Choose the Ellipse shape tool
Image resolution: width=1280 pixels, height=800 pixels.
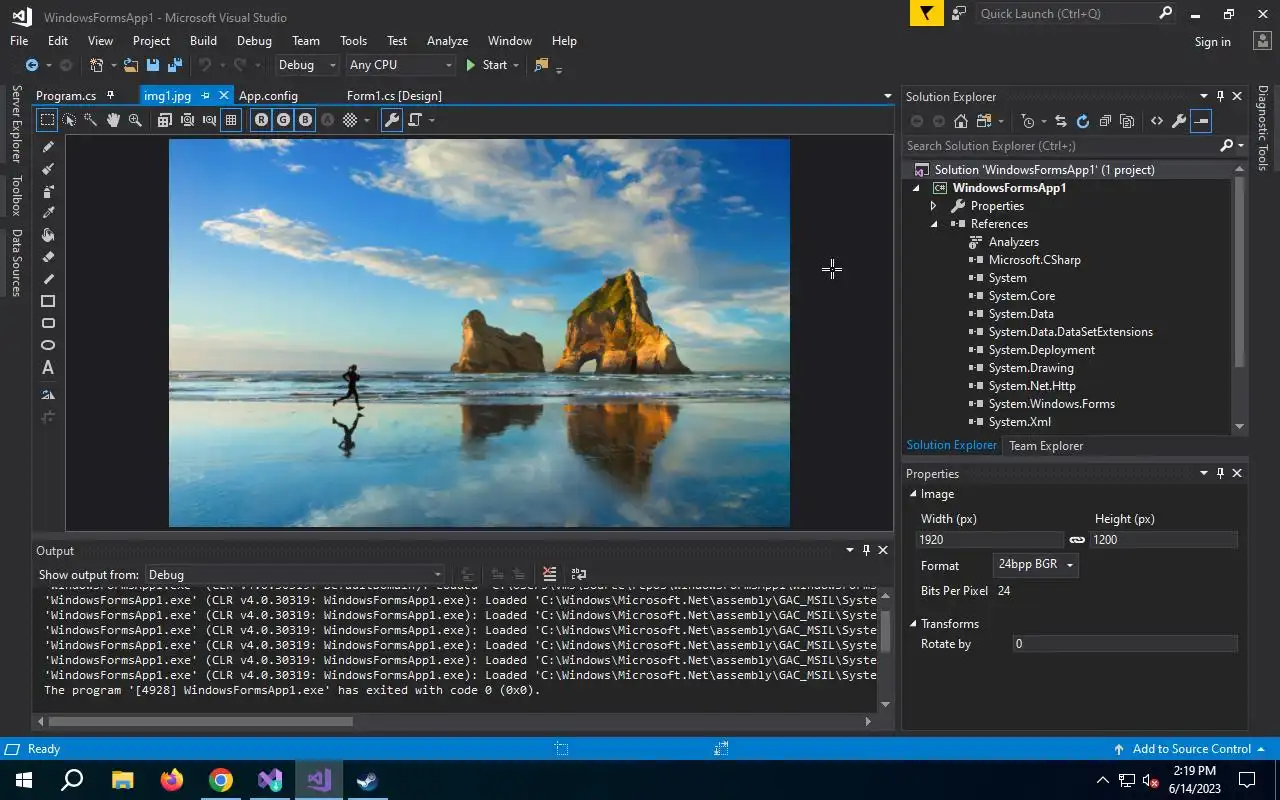tap(48, 345)
